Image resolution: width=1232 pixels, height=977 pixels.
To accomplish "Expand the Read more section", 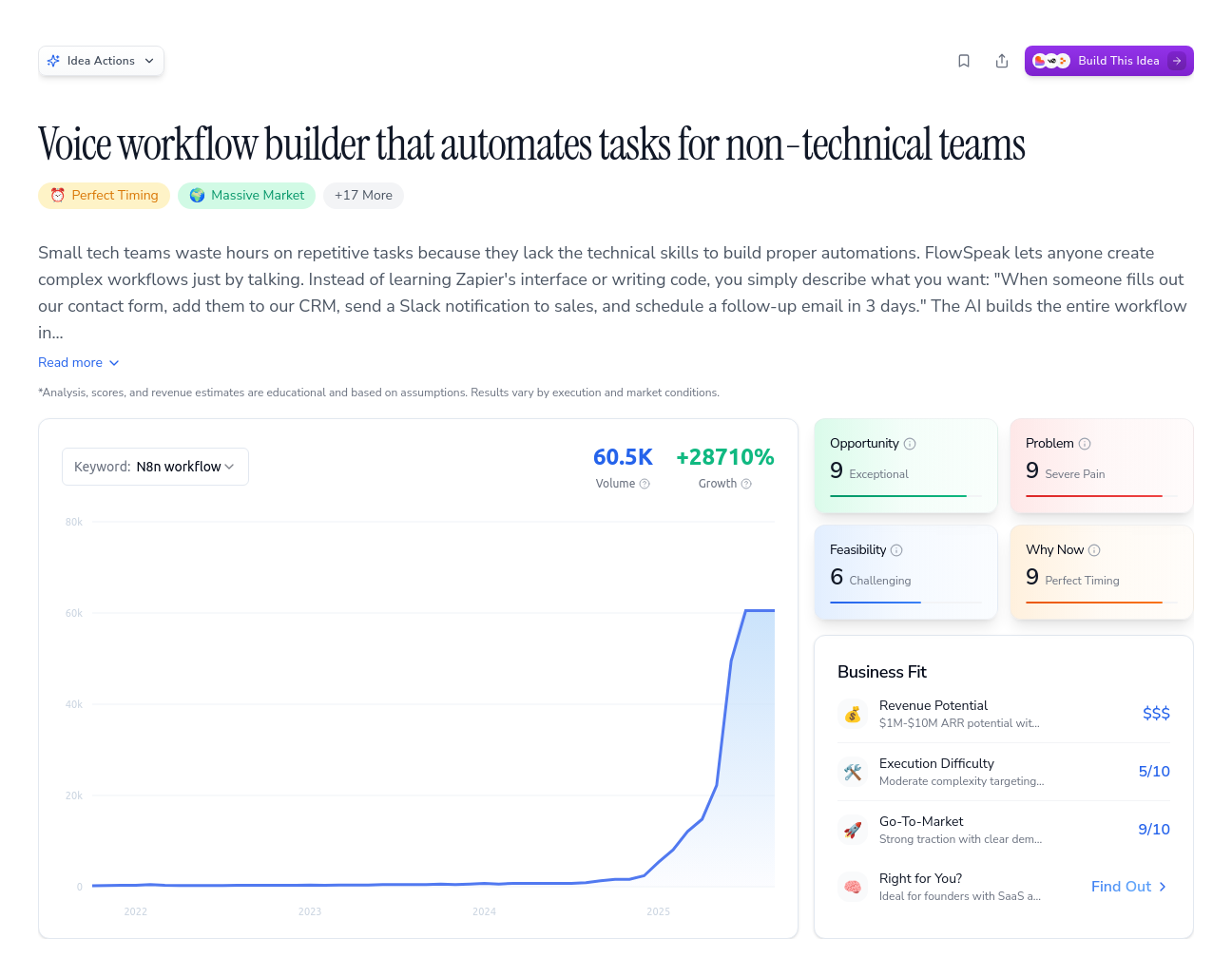I will click(x=79, y=362).
